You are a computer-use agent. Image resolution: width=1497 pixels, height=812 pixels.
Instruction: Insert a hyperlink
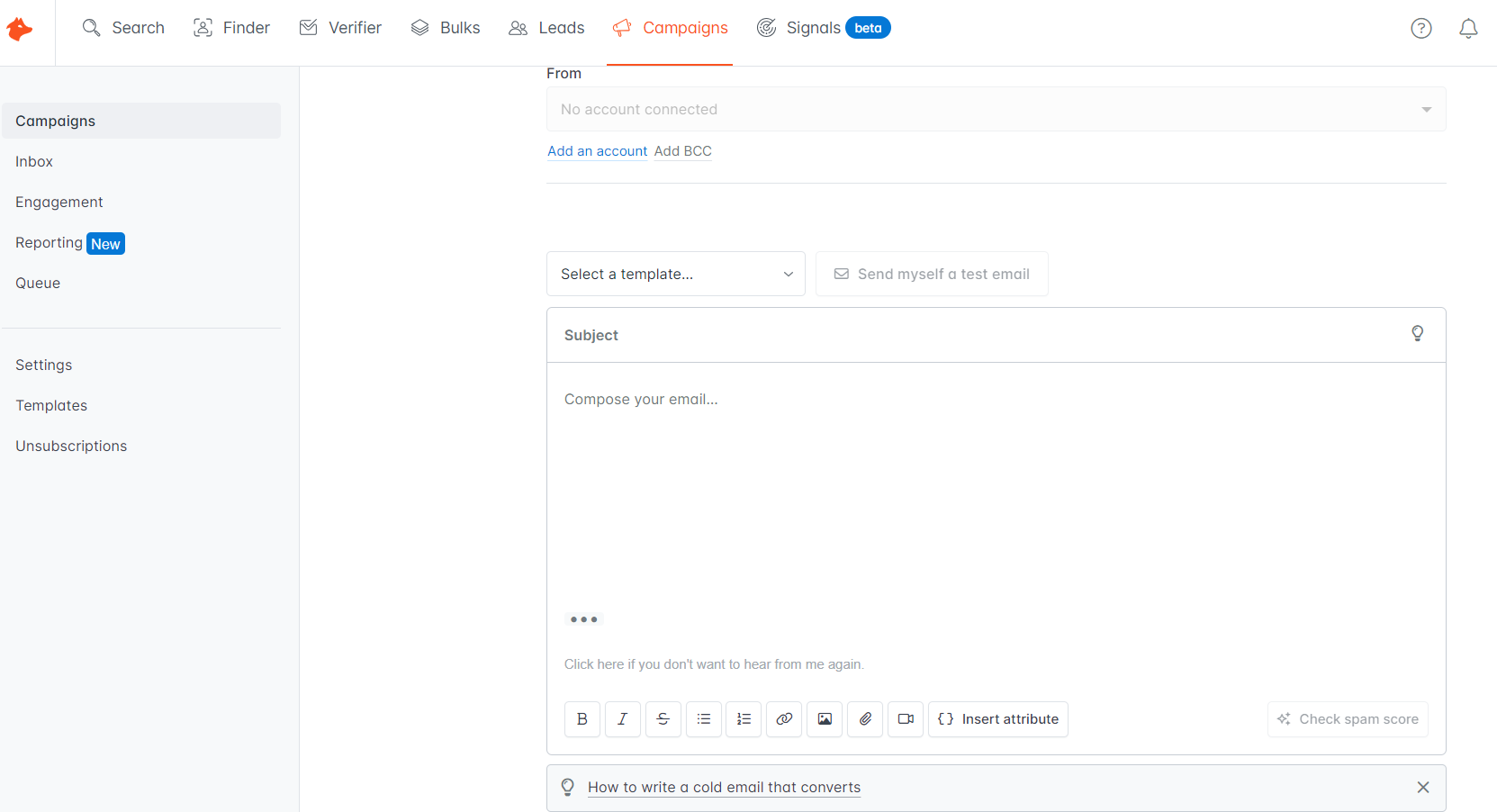(x=784, y=719)
